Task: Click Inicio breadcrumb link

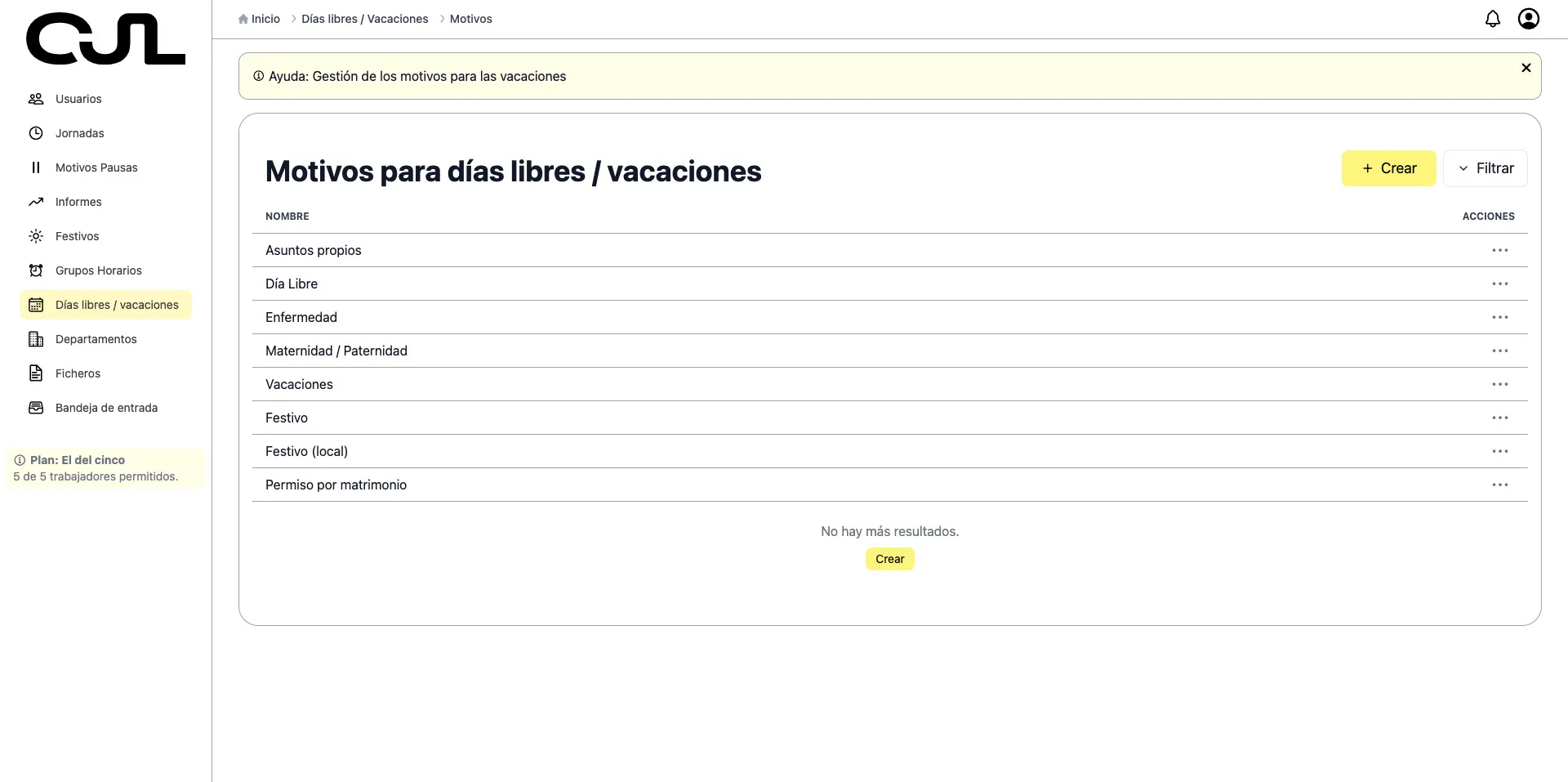Action: 265,19
